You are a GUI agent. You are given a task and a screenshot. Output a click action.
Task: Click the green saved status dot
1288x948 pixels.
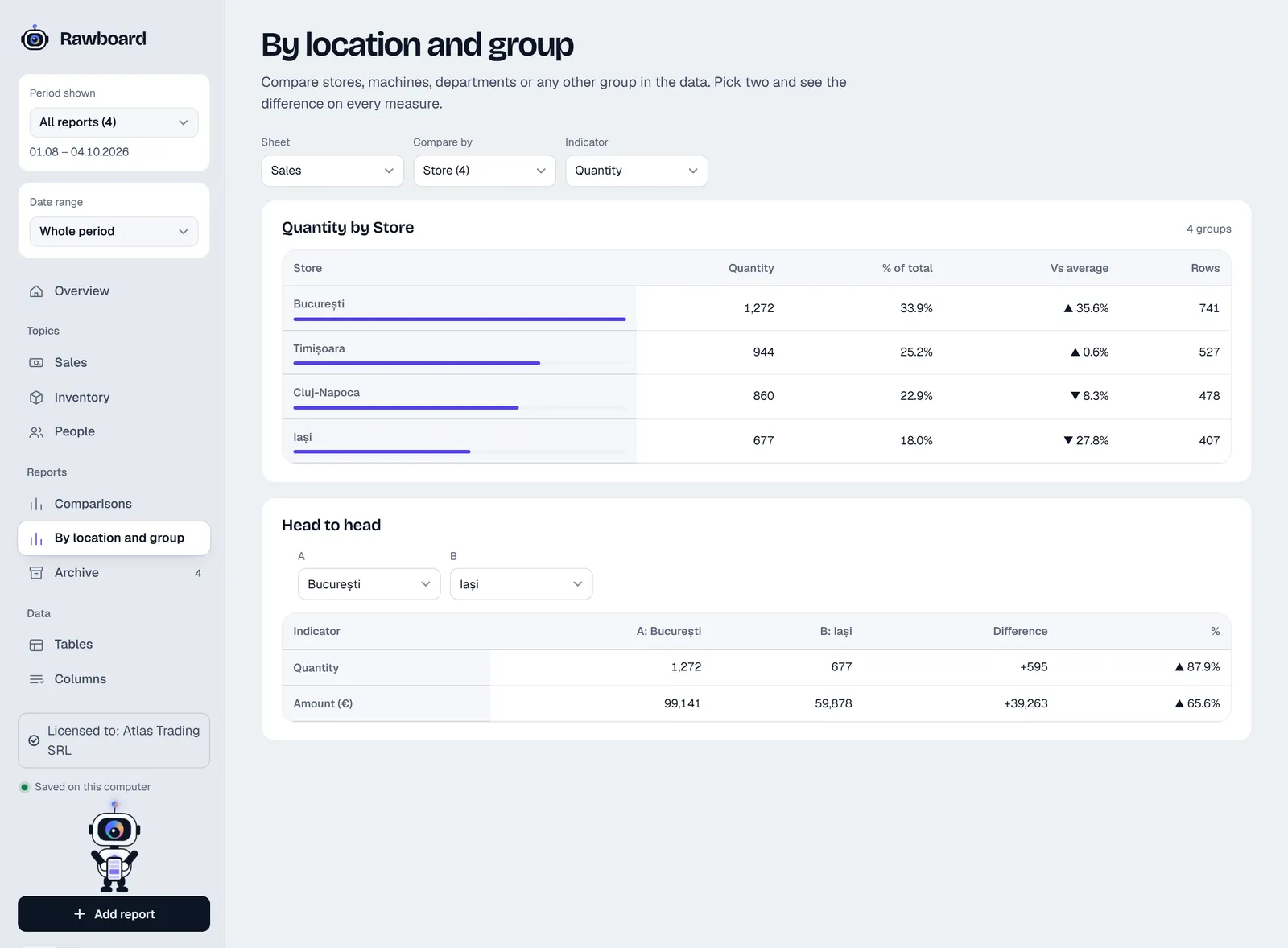click(25, 787)
